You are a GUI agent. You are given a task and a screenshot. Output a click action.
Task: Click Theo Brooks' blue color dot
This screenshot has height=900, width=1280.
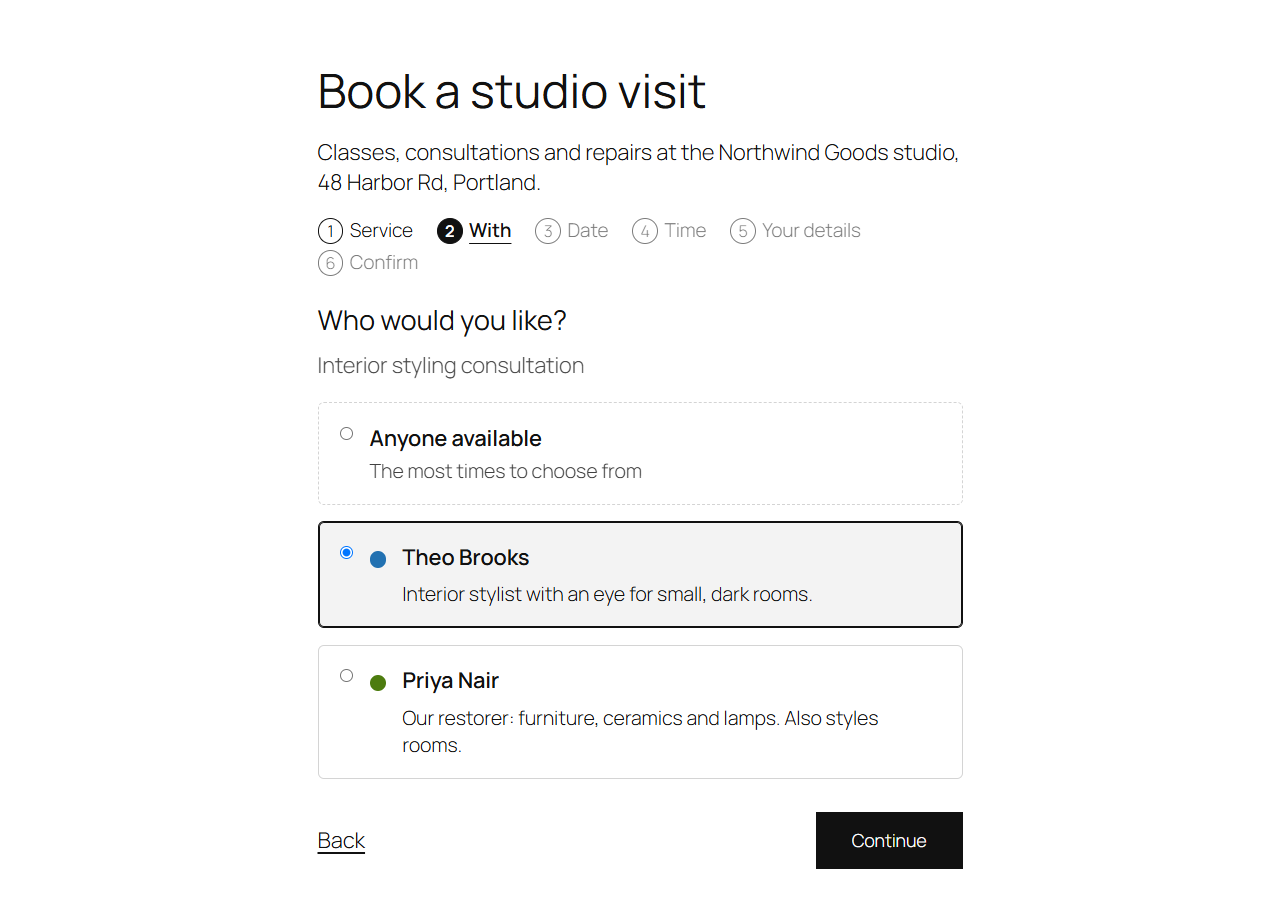coord(378,559)
